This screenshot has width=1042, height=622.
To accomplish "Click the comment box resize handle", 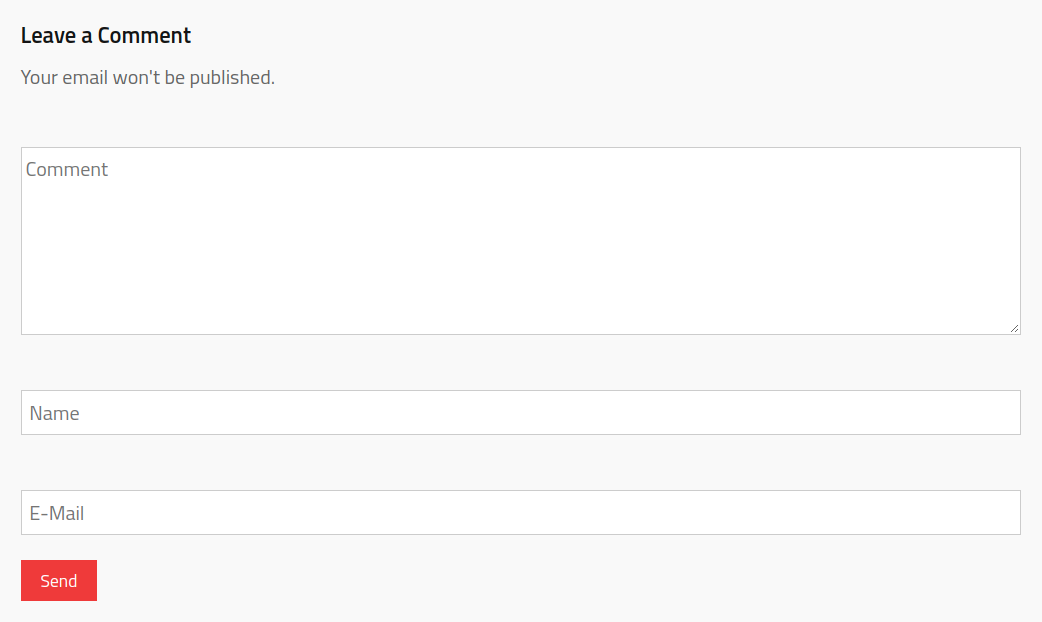I will tap(1014, 328).
